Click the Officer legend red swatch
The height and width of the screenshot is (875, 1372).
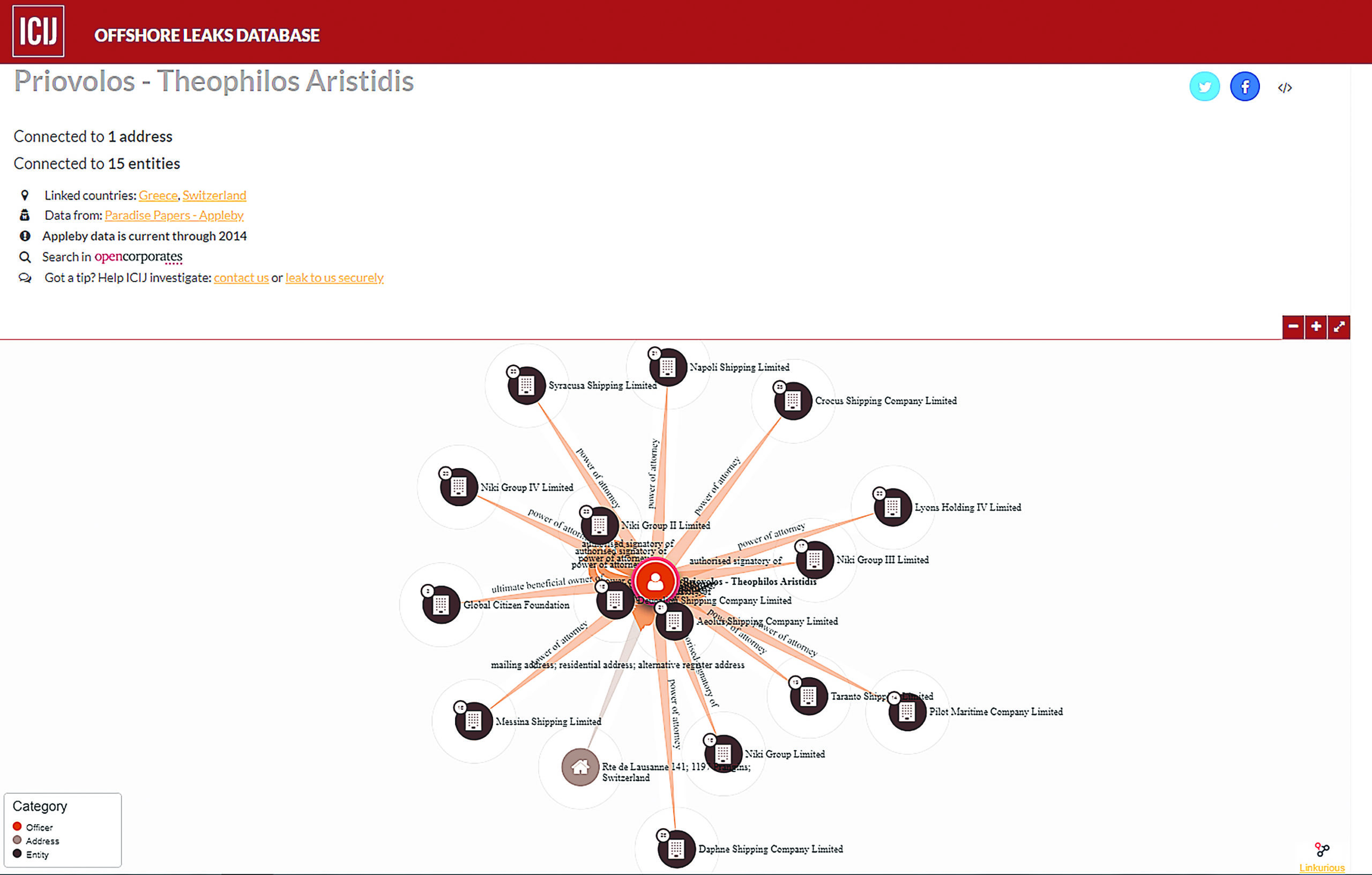coord(17,827)
